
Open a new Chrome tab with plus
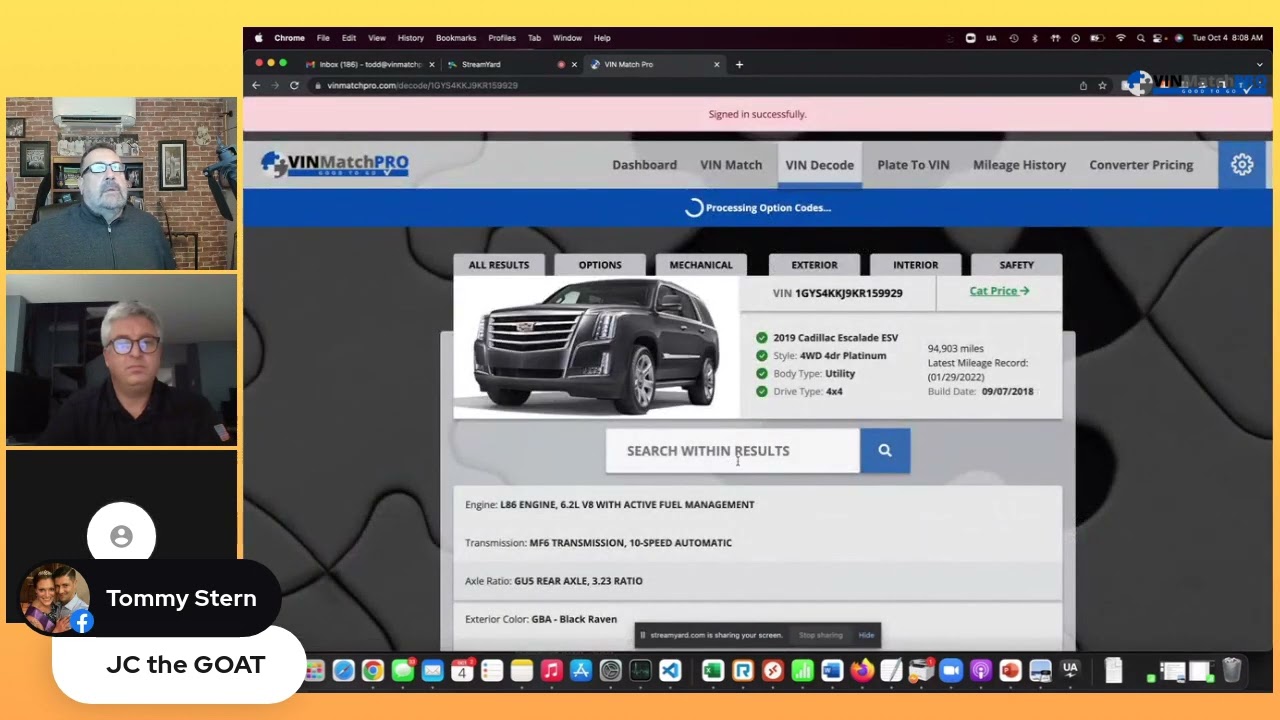coord(739,65)
